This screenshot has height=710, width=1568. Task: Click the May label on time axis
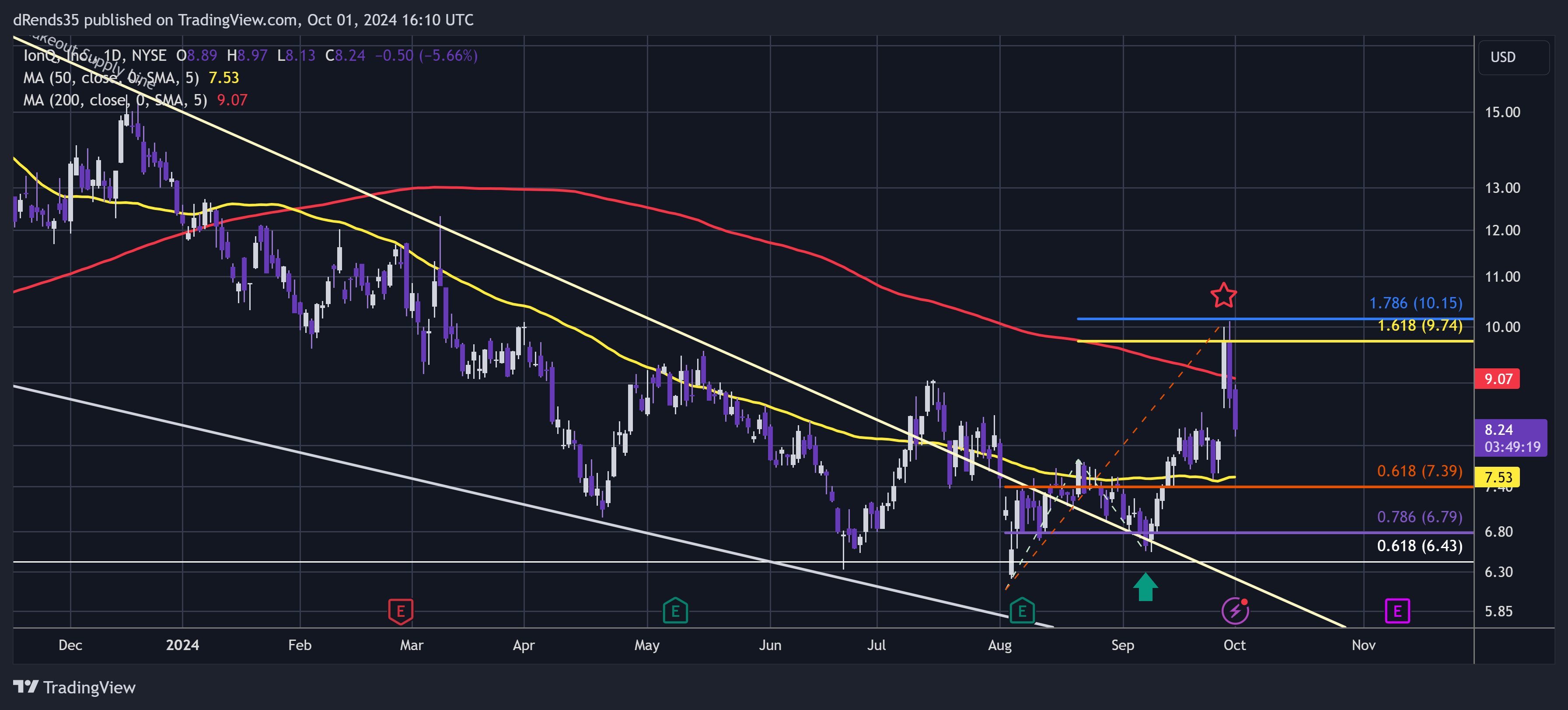(646, 645)
